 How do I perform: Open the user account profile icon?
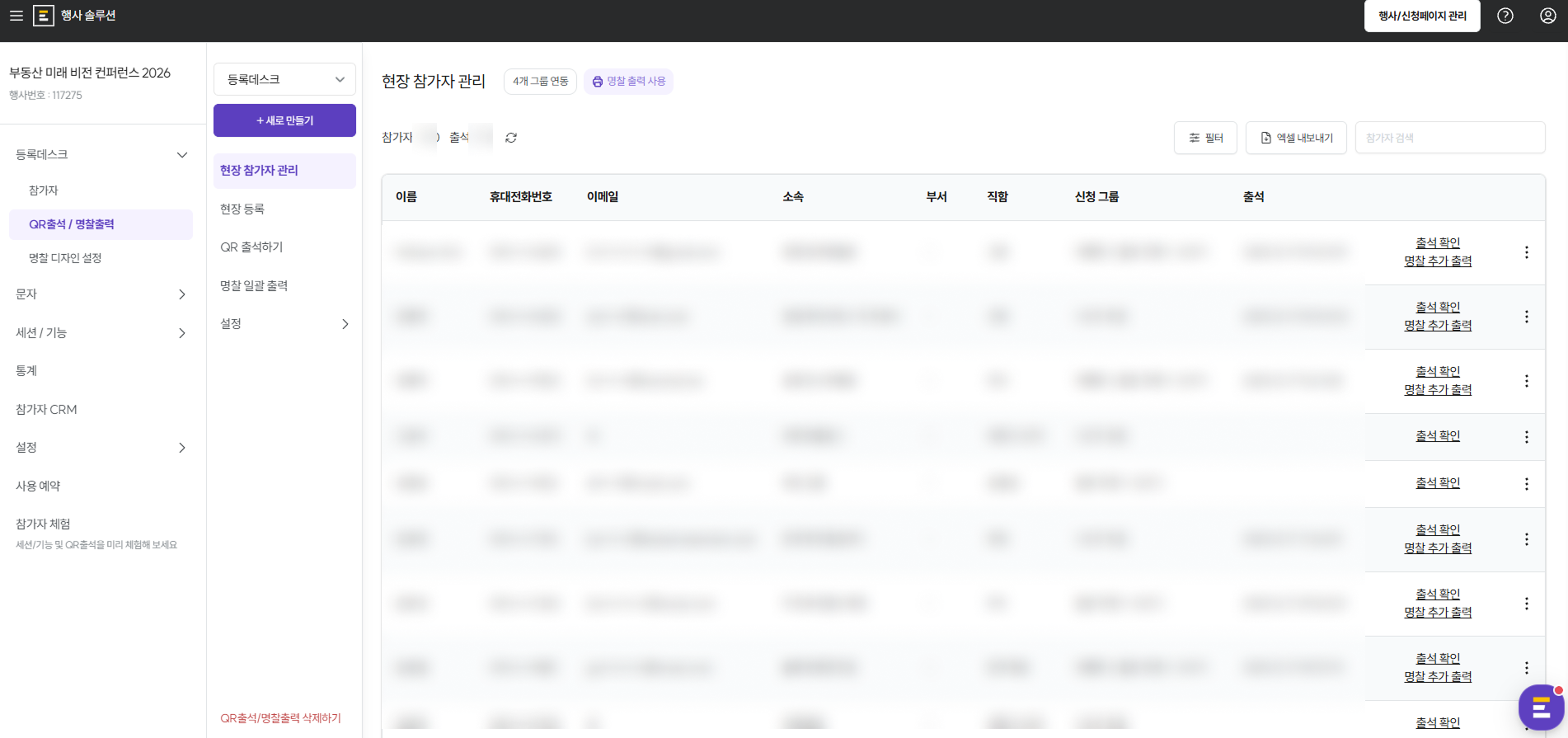click(x=1548, y=16)
